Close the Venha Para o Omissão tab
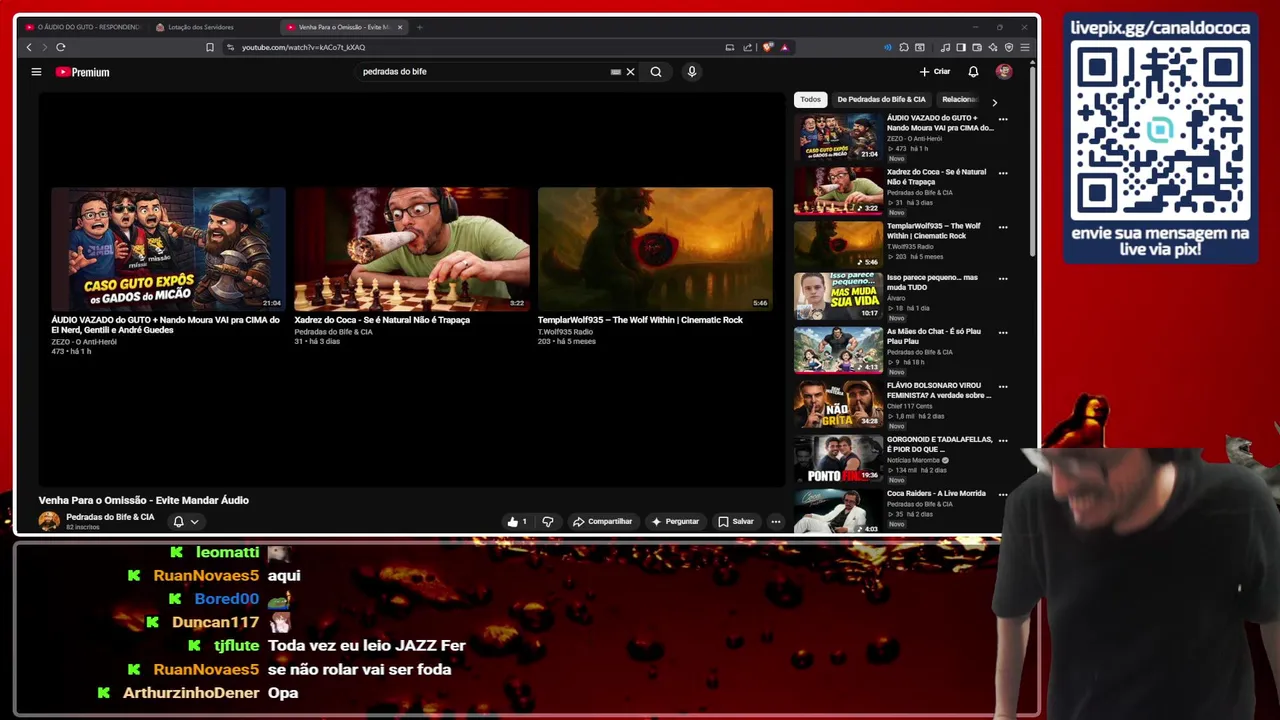The image size is (1280, 720). pyautogui.click(x=400, y=27)
